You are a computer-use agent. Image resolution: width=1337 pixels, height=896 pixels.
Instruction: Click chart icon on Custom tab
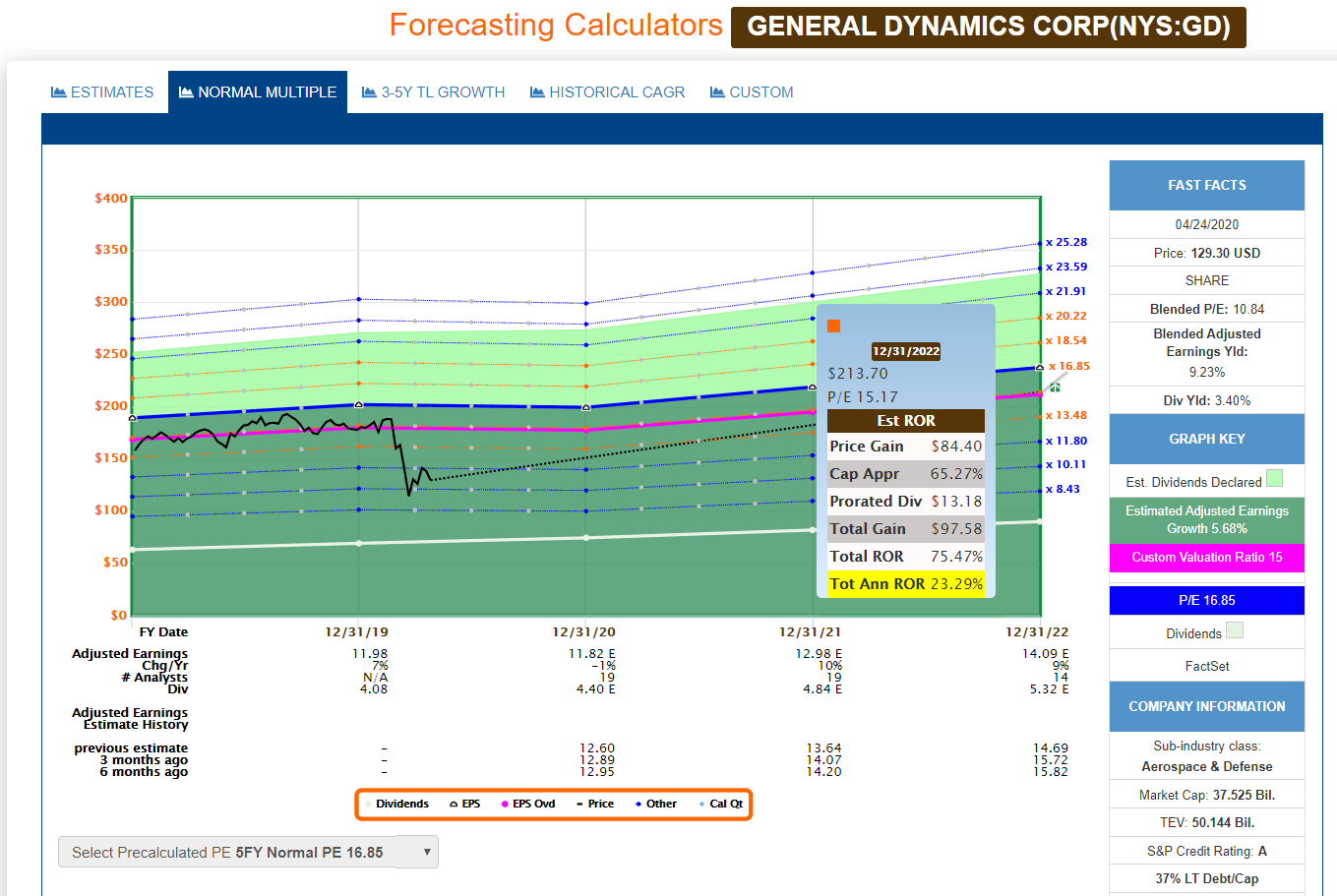coord(717,92)
